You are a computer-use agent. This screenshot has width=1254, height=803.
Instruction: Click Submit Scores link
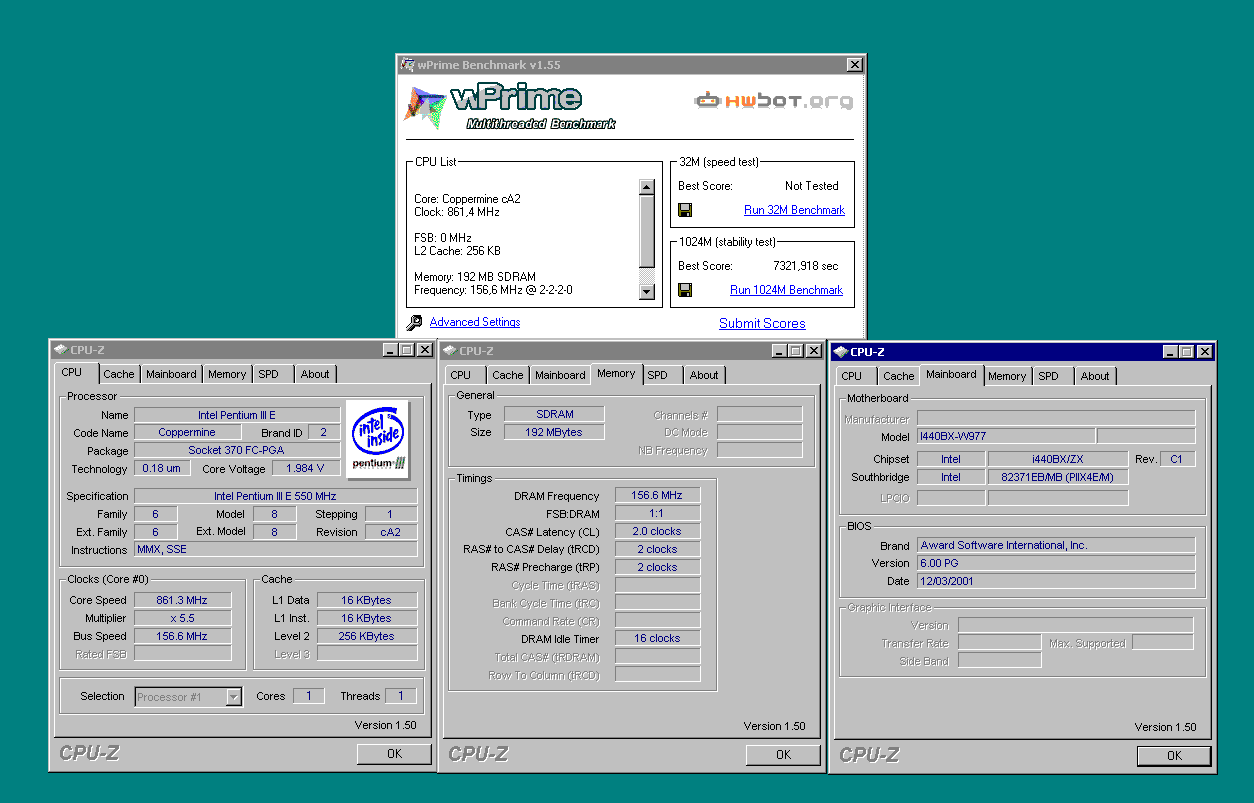pyautogui.click(x=762, y=323)
